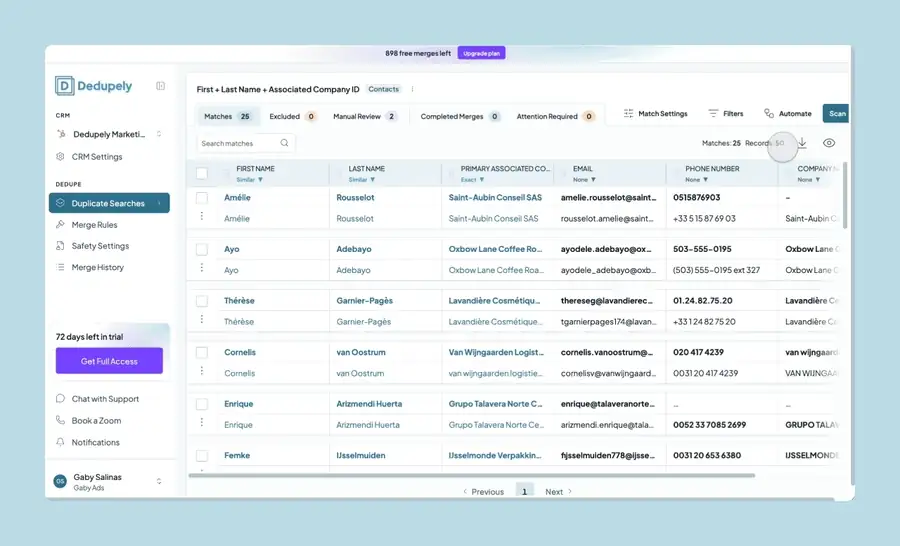Open row menu for Enrique Arizmendi Huerta
This screenshot has height=546, width=900.
click(201, 422)
